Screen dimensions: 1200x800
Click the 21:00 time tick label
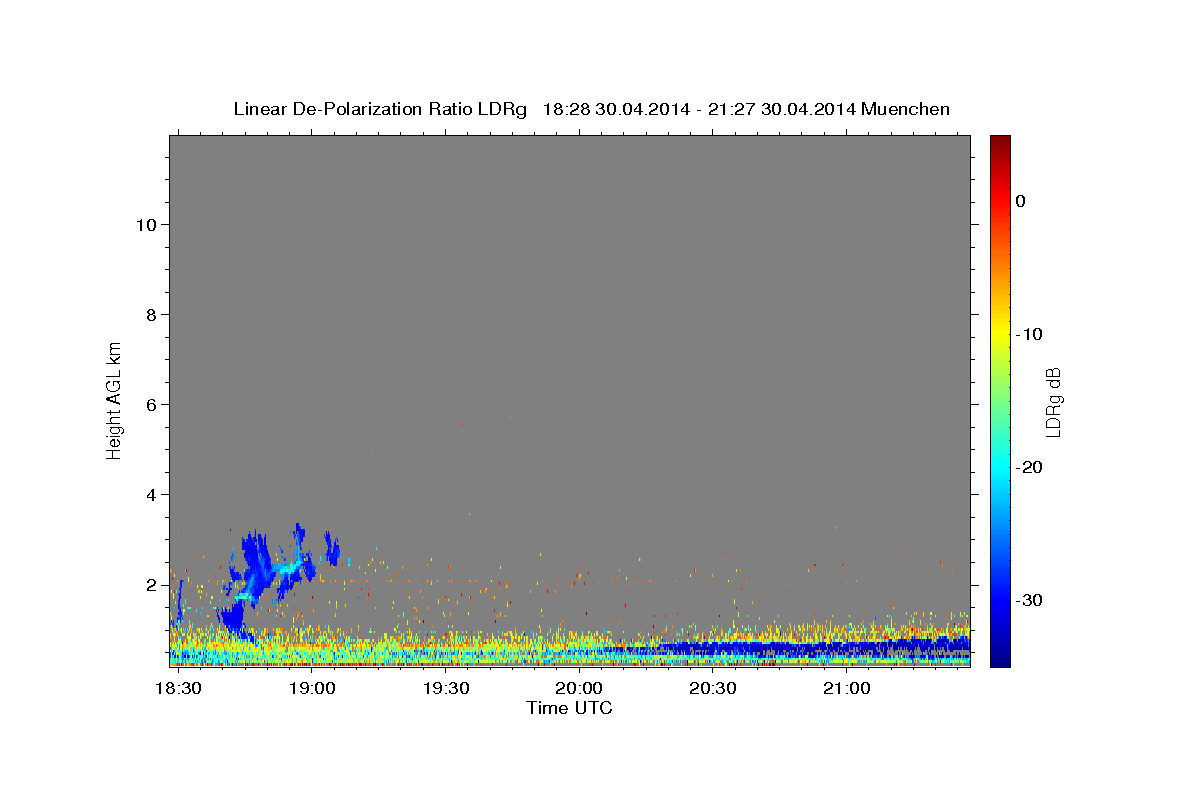(x=846, y=689)
